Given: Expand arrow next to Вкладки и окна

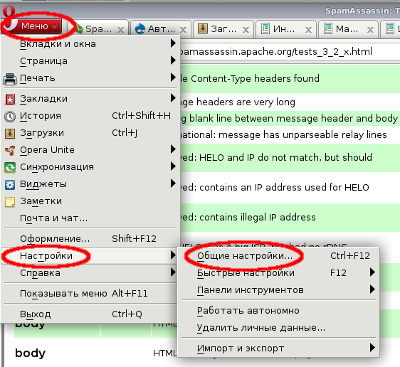Looking at the screenshot, I should pos(173,43).
